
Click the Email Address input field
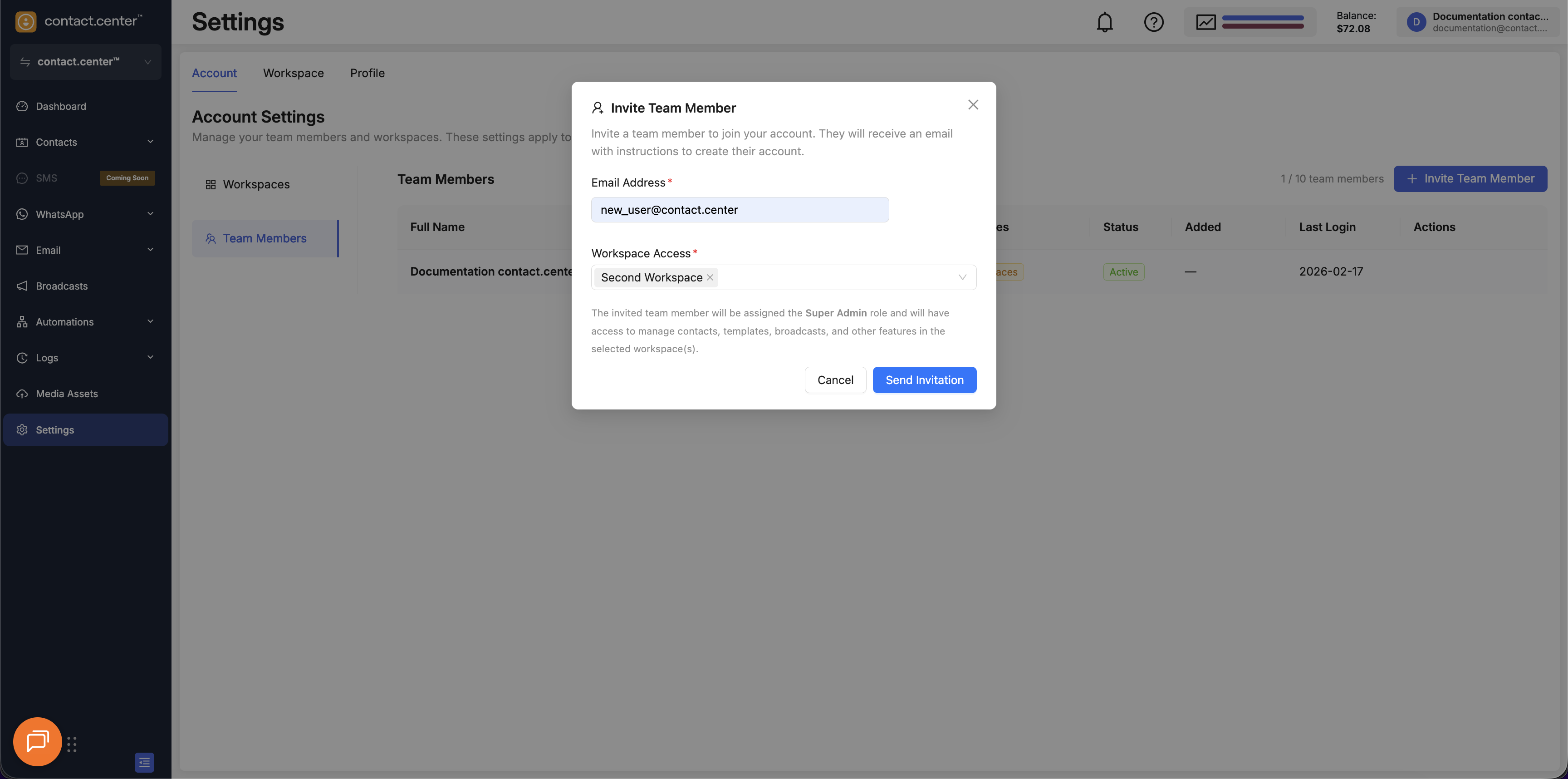739,210
